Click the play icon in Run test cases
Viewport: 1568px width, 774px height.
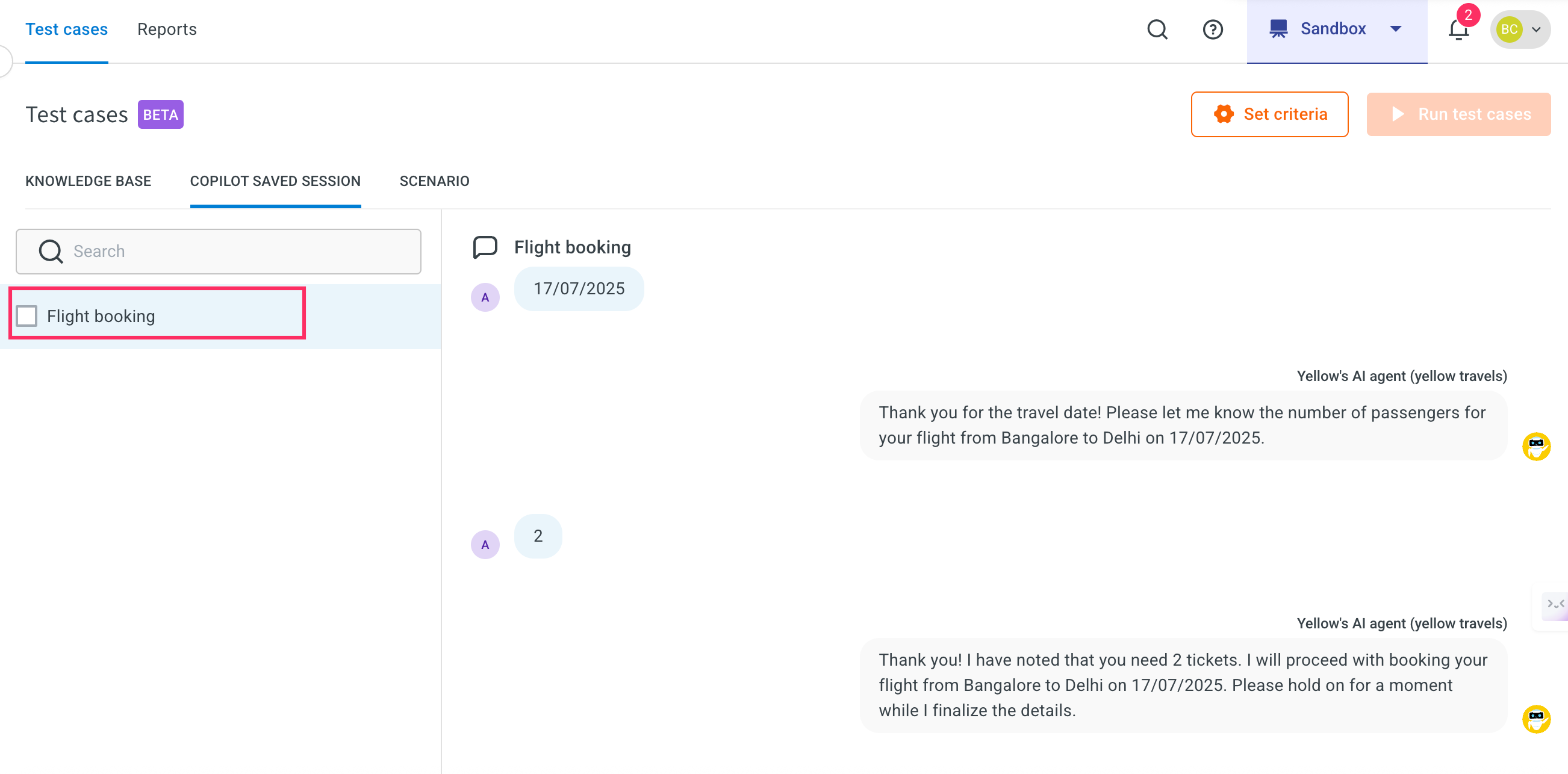click(x=1398, y=114)
